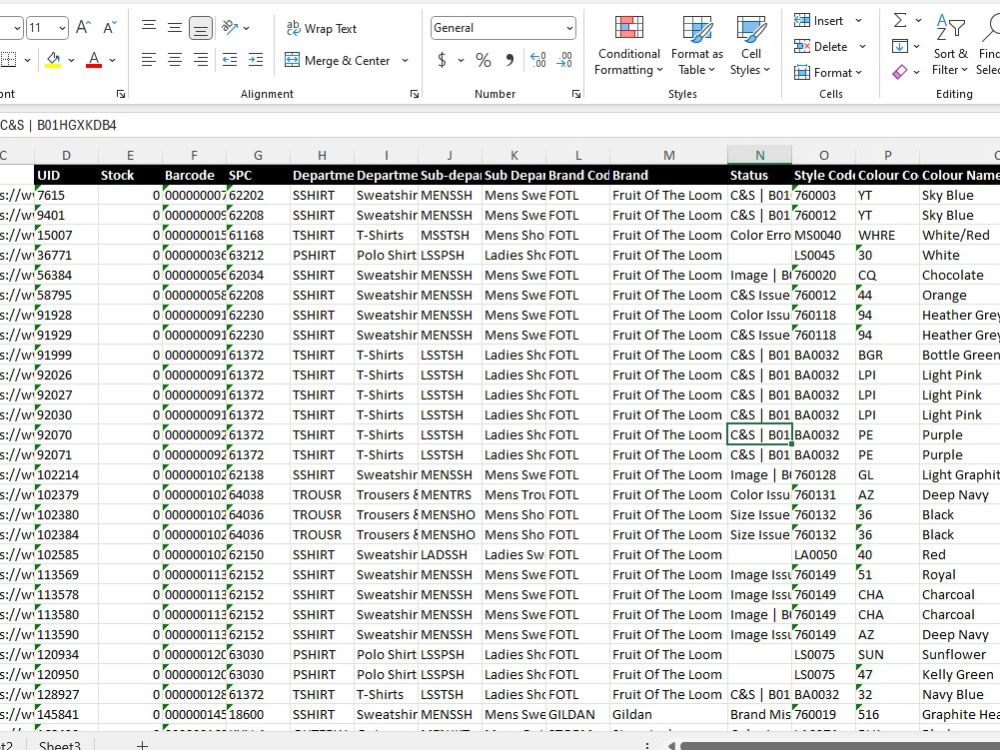Screen dimensions: 1000x750
Task: Click Merge & Center button
Action: point(338,61)
